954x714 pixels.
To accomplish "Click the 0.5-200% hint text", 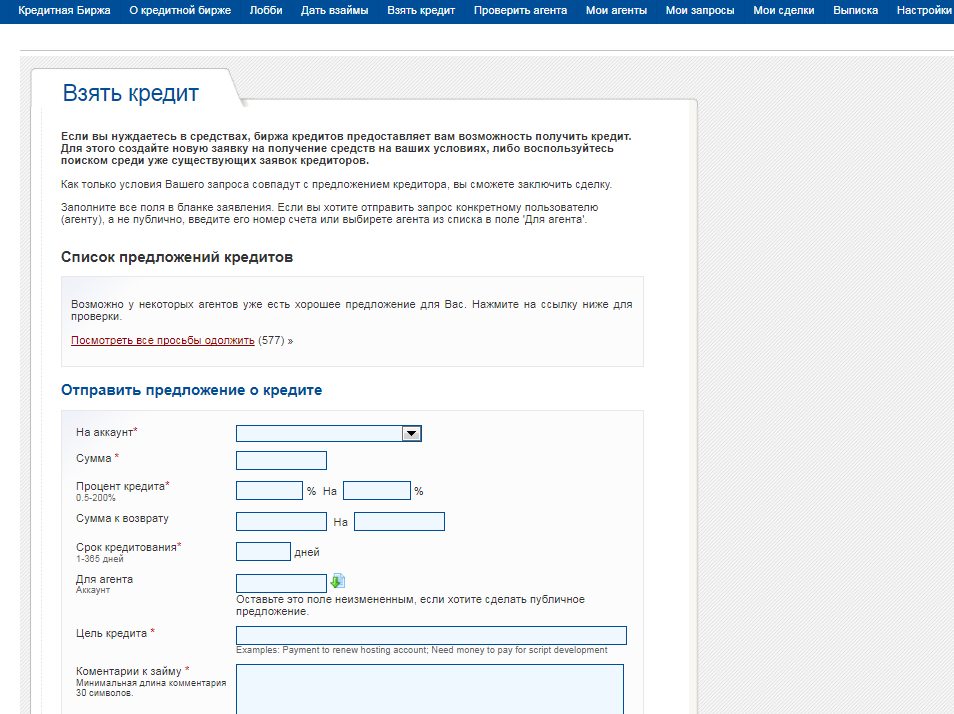I will click(96, 498).
